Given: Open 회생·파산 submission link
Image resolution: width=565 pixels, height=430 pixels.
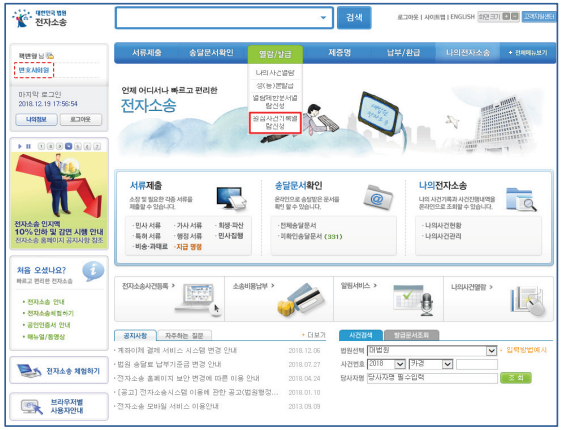Looking at the screenshot, I should click(230, 226).
